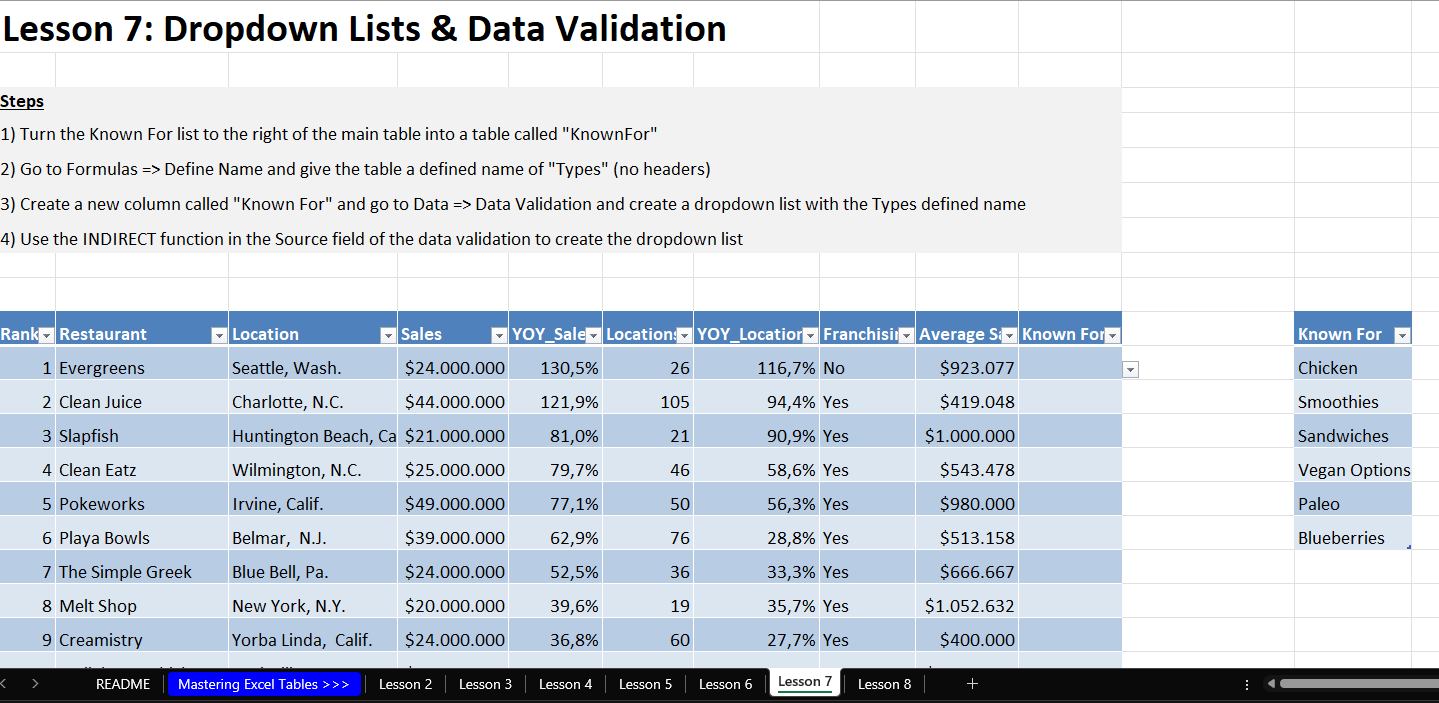This screenshot has width=1439, height=703.
Task: Click the sheet tab bar options dots
Action: click(1246, 684)
